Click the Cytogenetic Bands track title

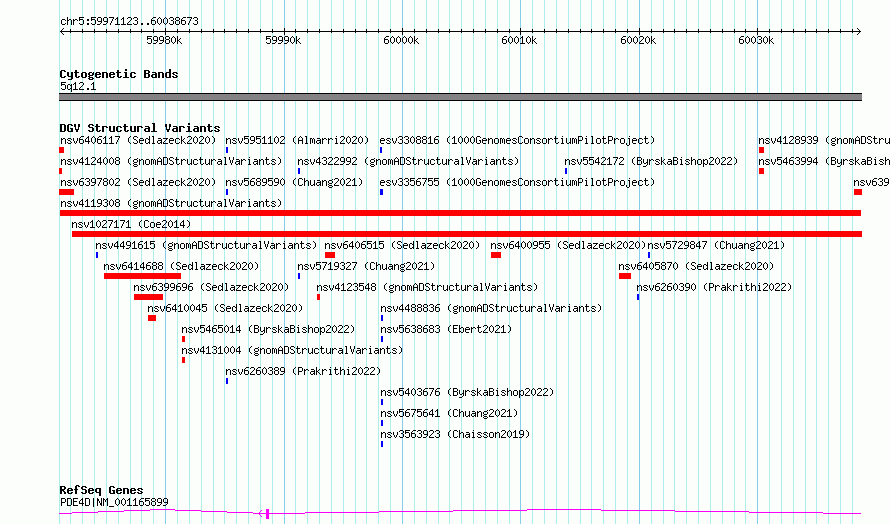click(119, 74)
